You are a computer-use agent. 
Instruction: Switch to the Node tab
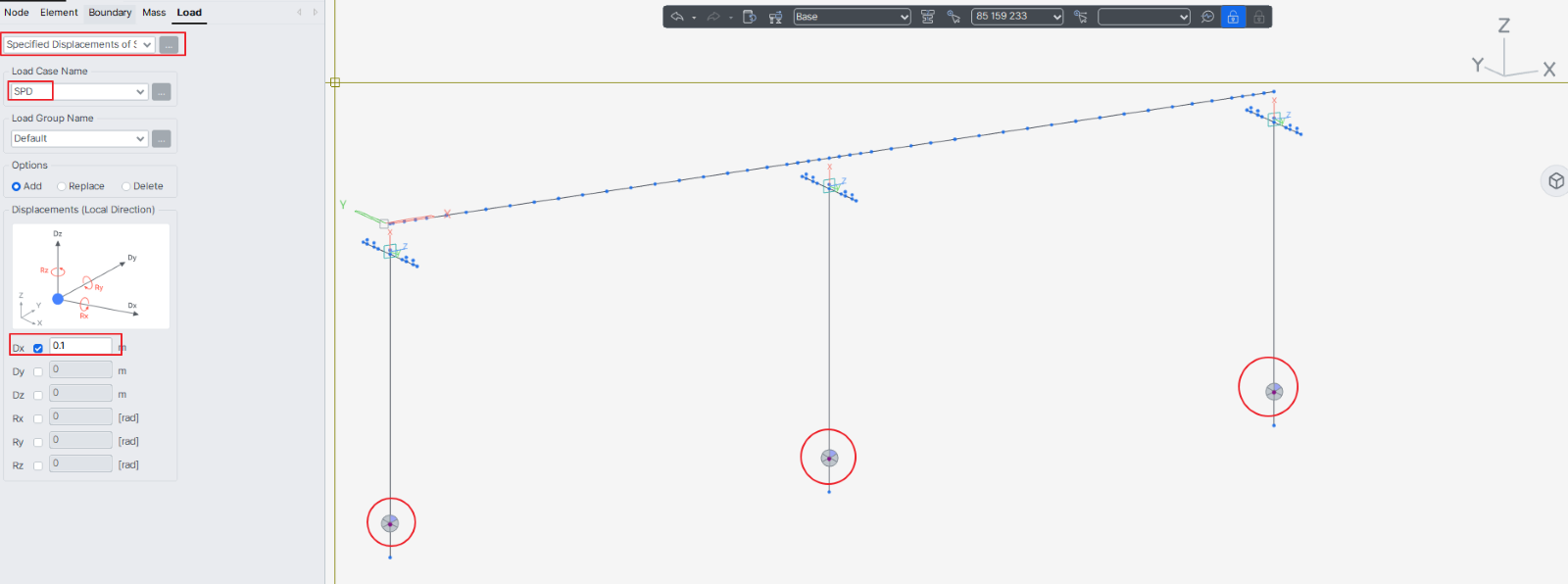(x=17, y=13)
